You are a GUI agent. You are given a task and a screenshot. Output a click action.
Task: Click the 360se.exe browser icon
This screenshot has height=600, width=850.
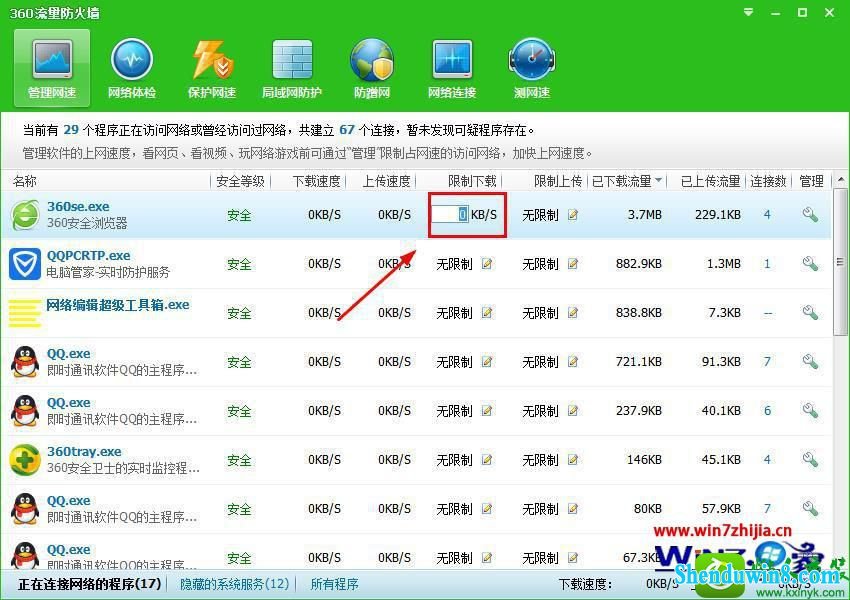coord(25,215)
